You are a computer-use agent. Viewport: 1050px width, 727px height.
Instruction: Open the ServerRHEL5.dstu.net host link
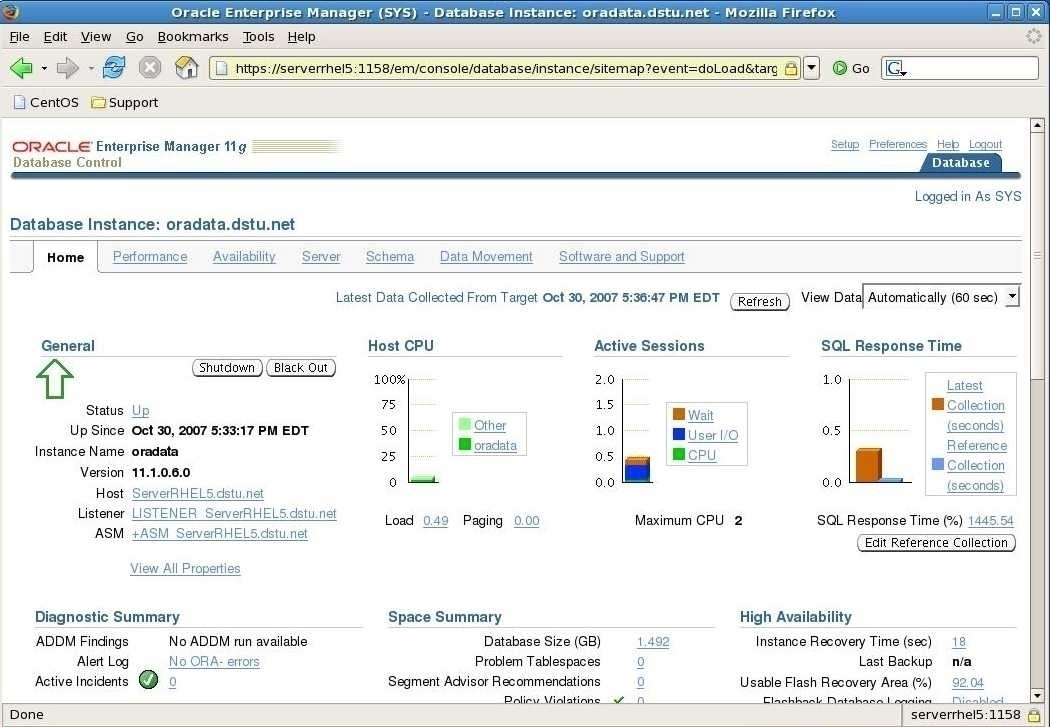tap(198, 493)
